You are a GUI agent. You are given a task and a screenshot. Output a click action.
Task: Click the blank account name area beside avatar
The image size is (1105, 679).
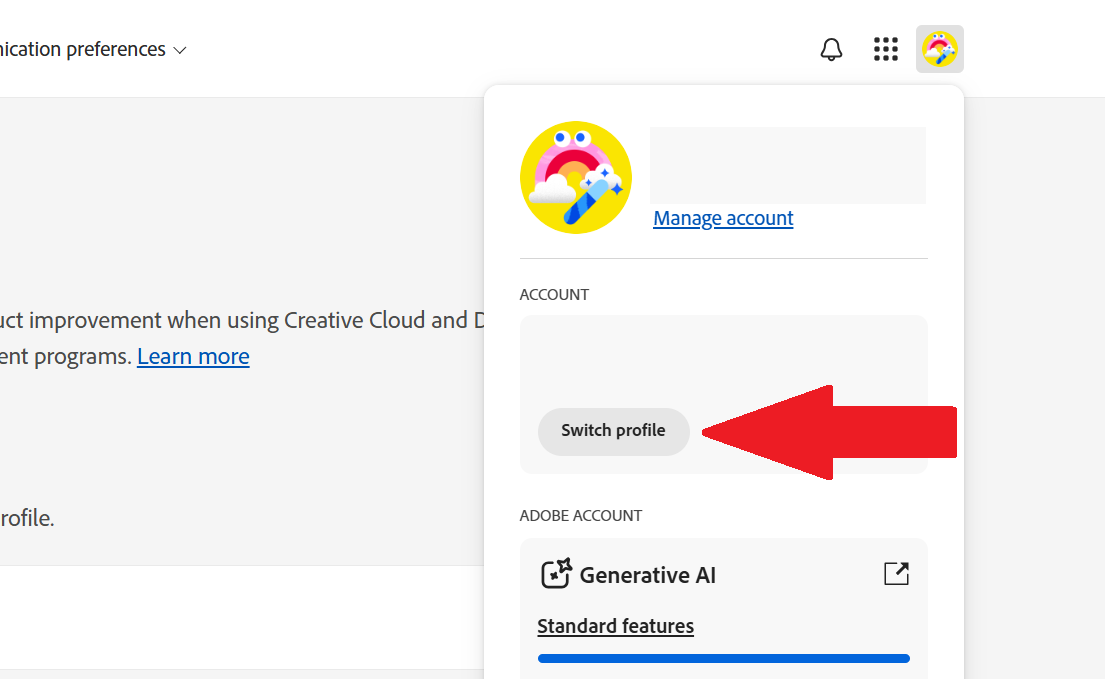click(787, 165)
